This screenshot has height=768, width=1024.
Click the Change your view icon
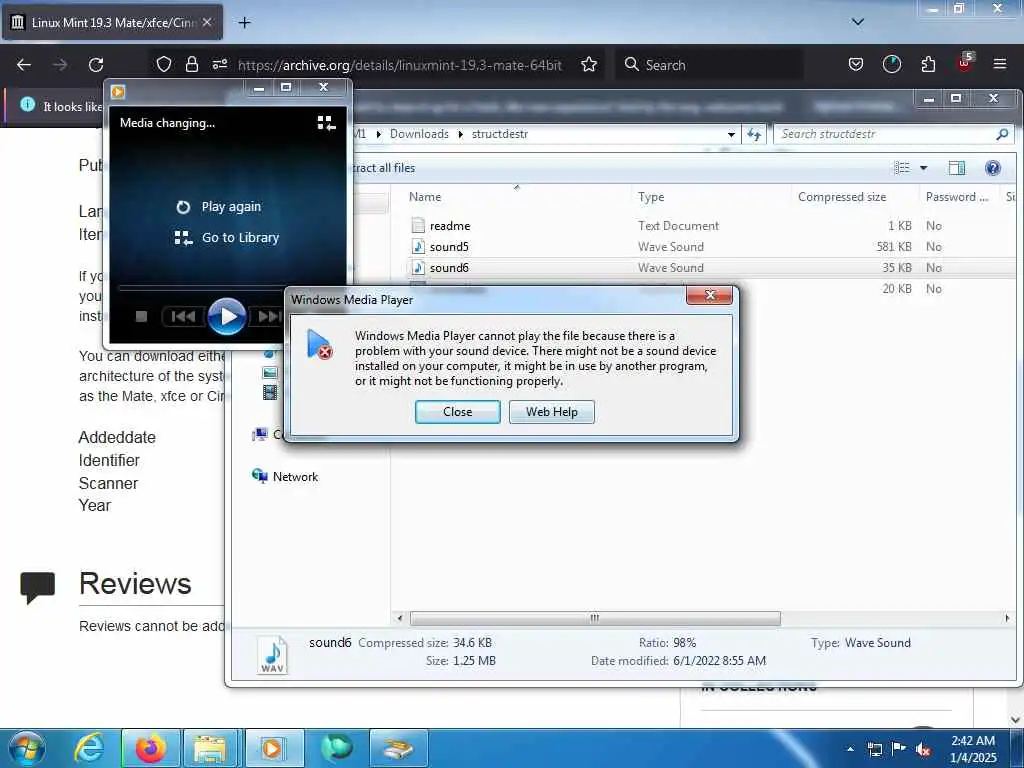click(902, 168)
